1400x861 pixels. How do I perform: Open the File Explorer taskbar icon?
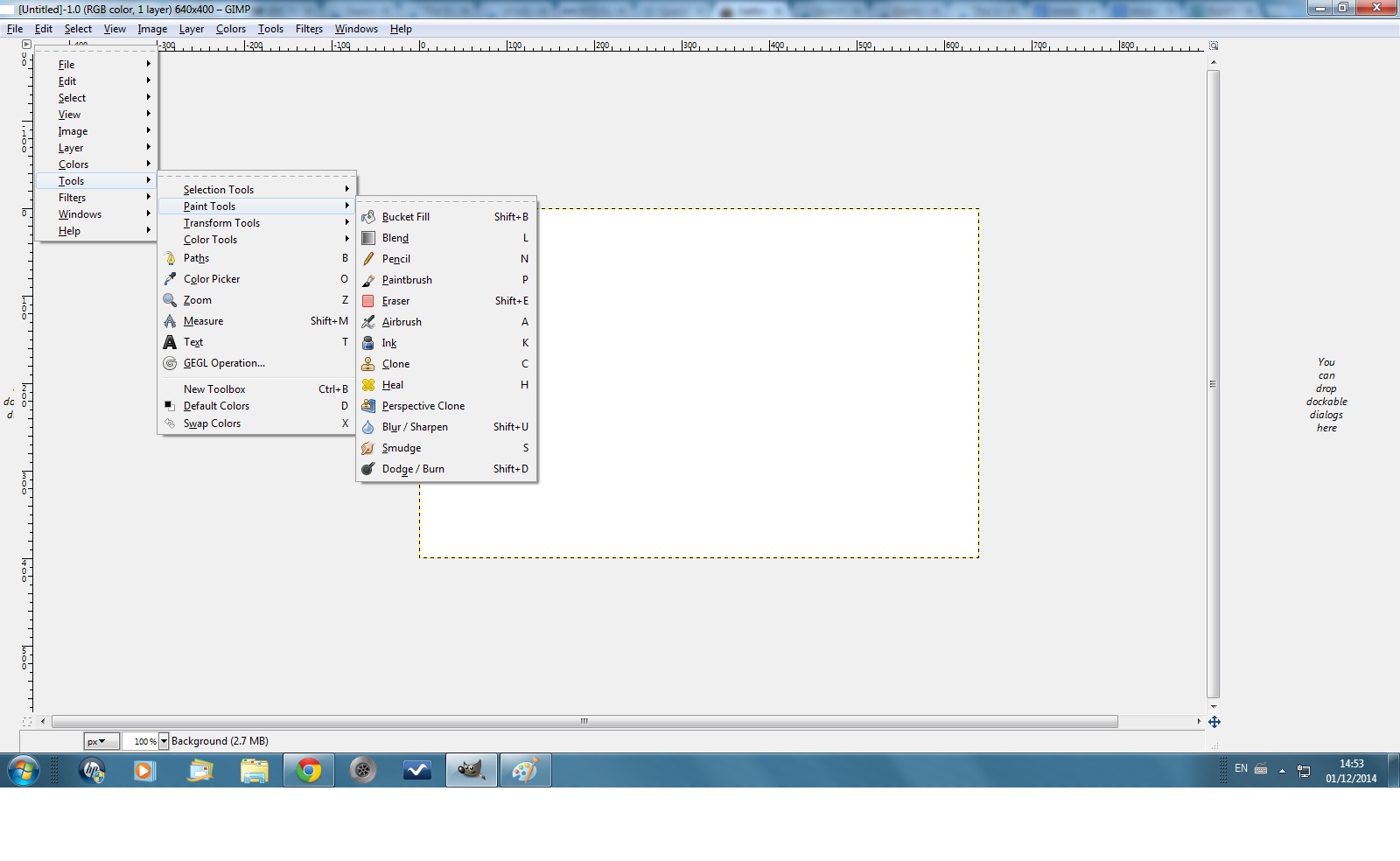(x=254, y=771)
